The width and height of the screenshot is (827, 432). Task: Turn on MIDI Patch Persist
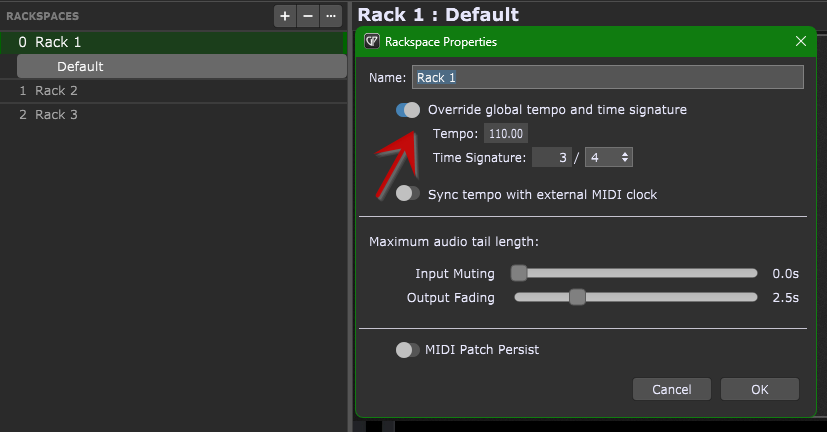[408, 350]
